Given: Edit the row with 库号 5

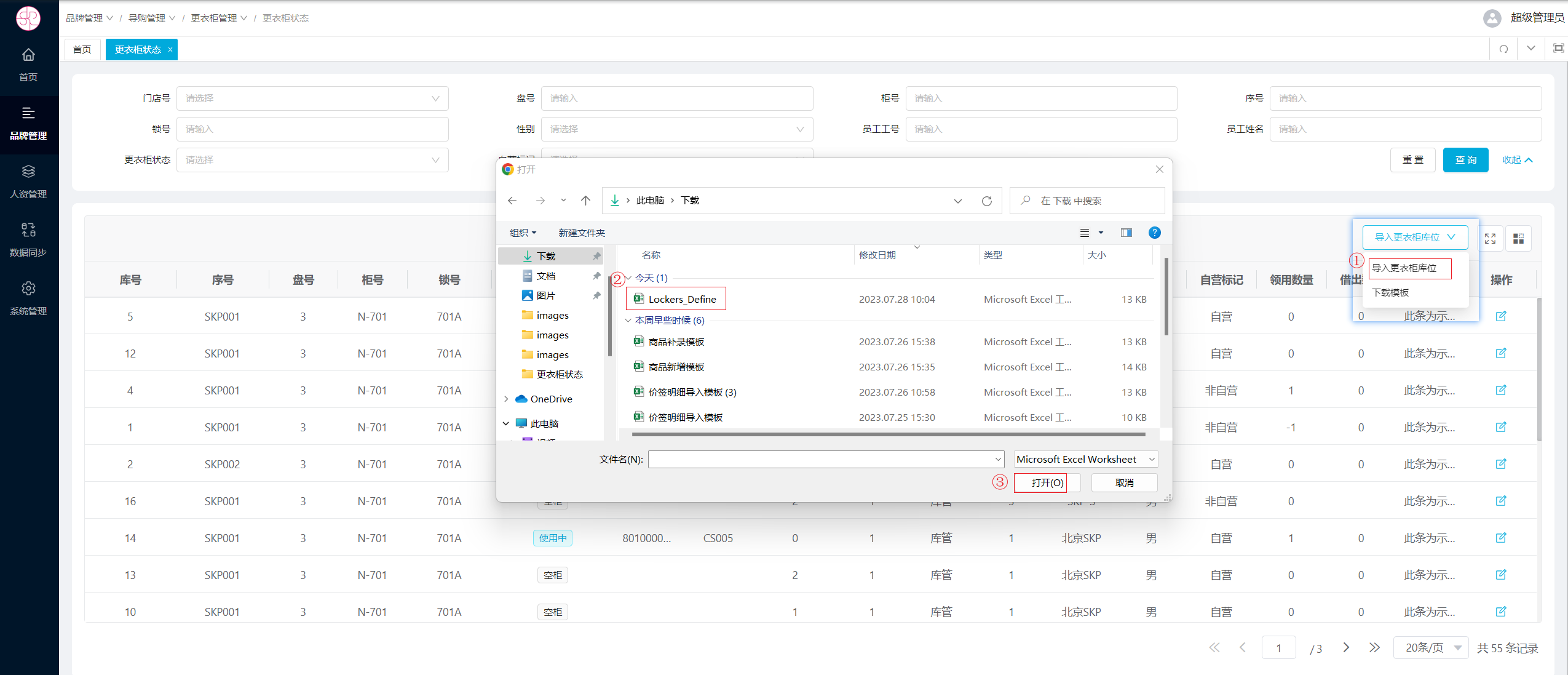Looking at the screenshot, I should point(1501,316).
